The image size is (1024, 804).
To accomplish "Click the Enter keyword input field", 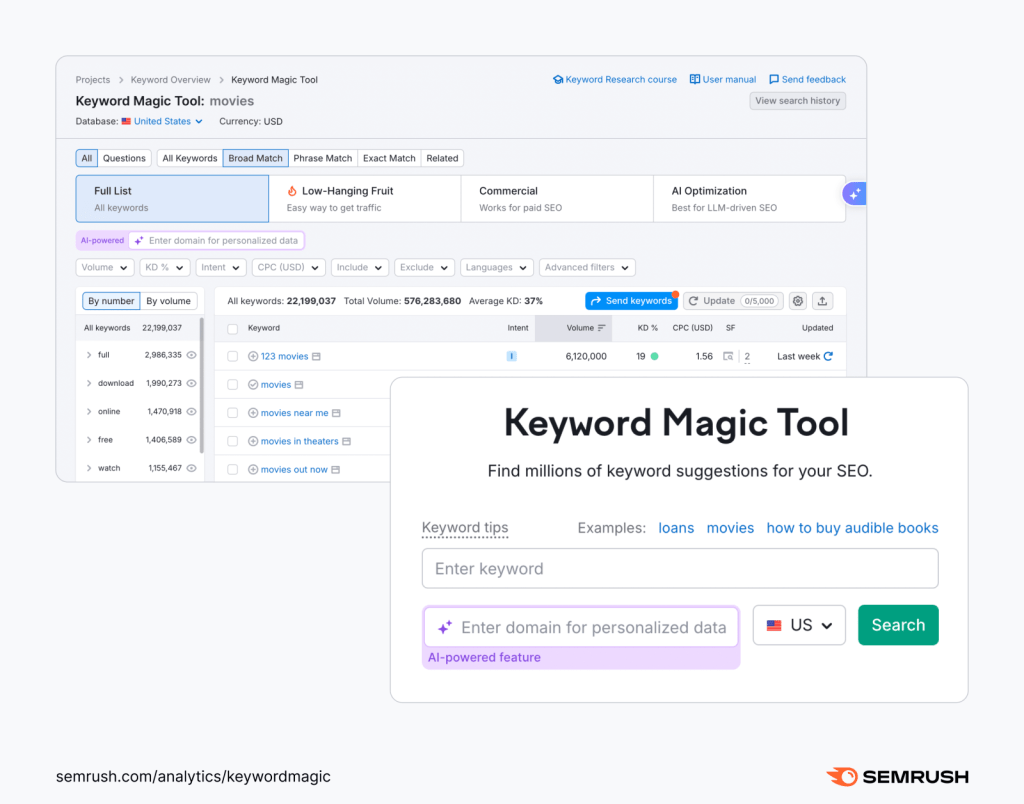I will [680, 568].
